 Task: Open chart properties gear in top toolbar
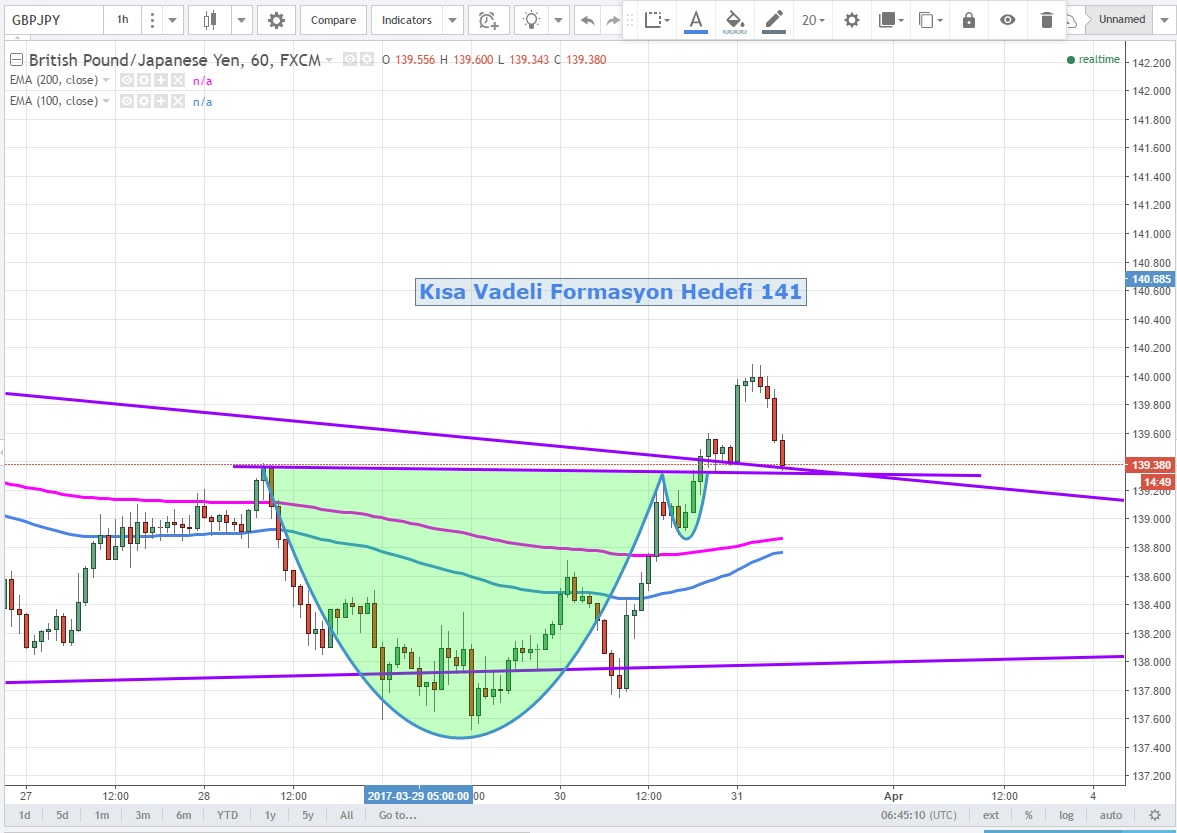point(276,20)
